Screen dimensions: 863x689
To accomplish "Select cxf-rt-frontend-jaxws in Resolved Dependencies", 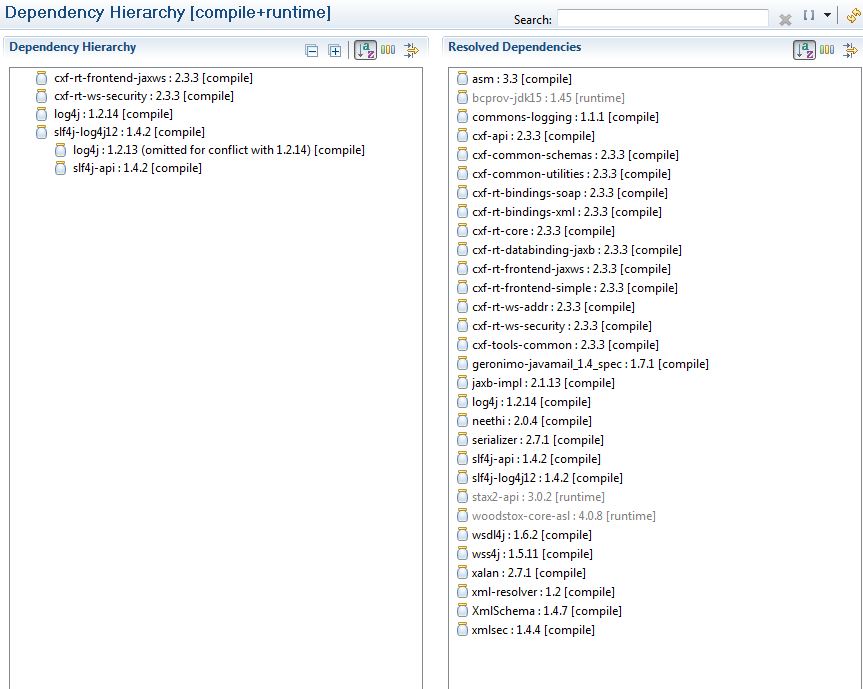I will [x=571, y=269].
